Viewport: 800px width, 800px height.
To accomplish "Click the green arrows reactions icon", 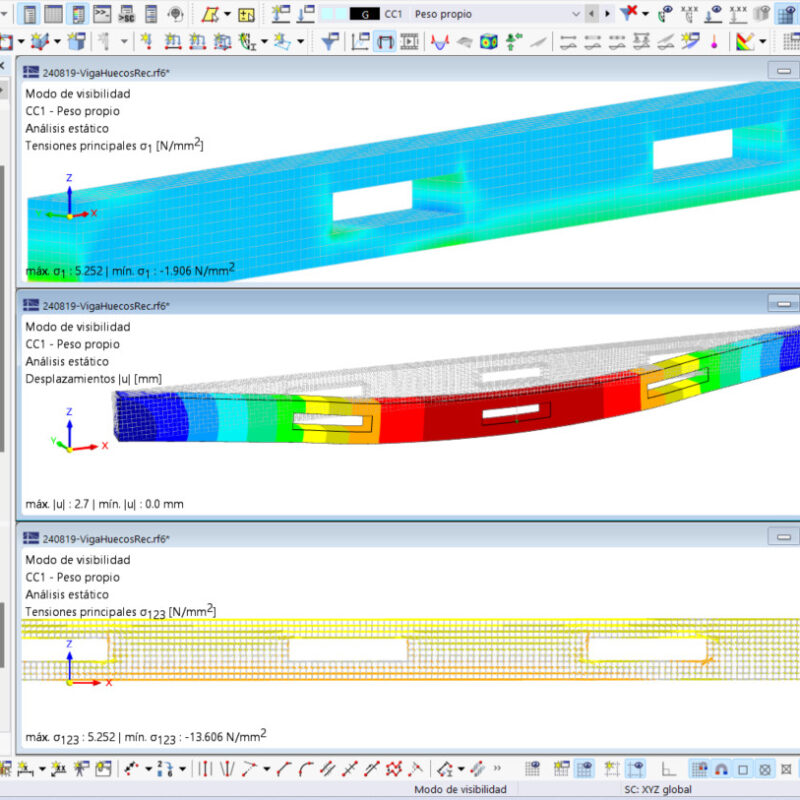I will click(x=514, y=41).
